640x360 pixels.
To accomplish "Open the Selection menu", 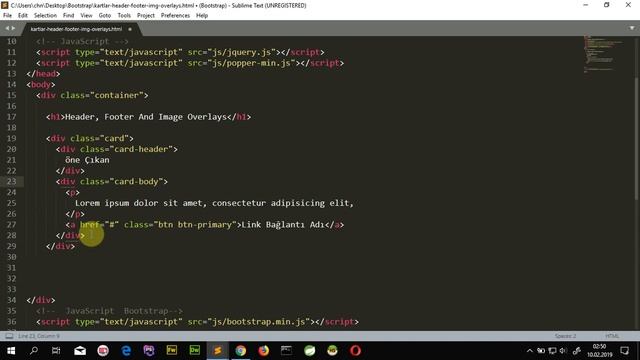I will click(x=45, y=16).
